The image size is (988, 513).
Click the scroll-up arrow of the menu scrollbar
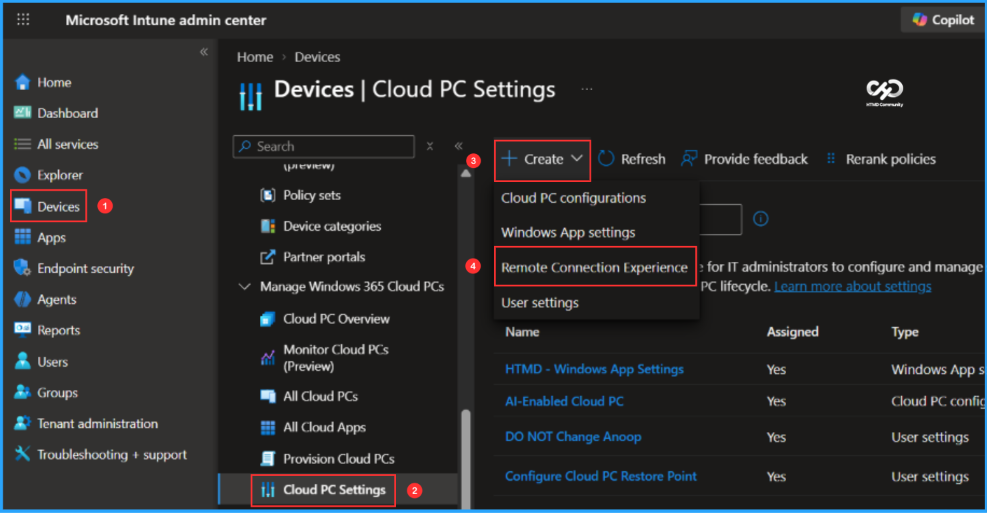click(466, 173)
